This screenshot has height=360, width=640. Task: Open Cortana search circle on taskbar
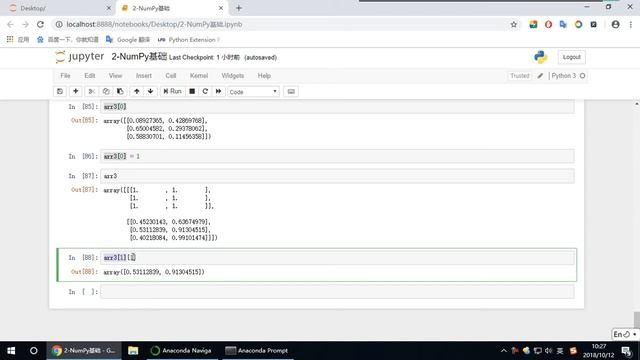tap(33, 351)
